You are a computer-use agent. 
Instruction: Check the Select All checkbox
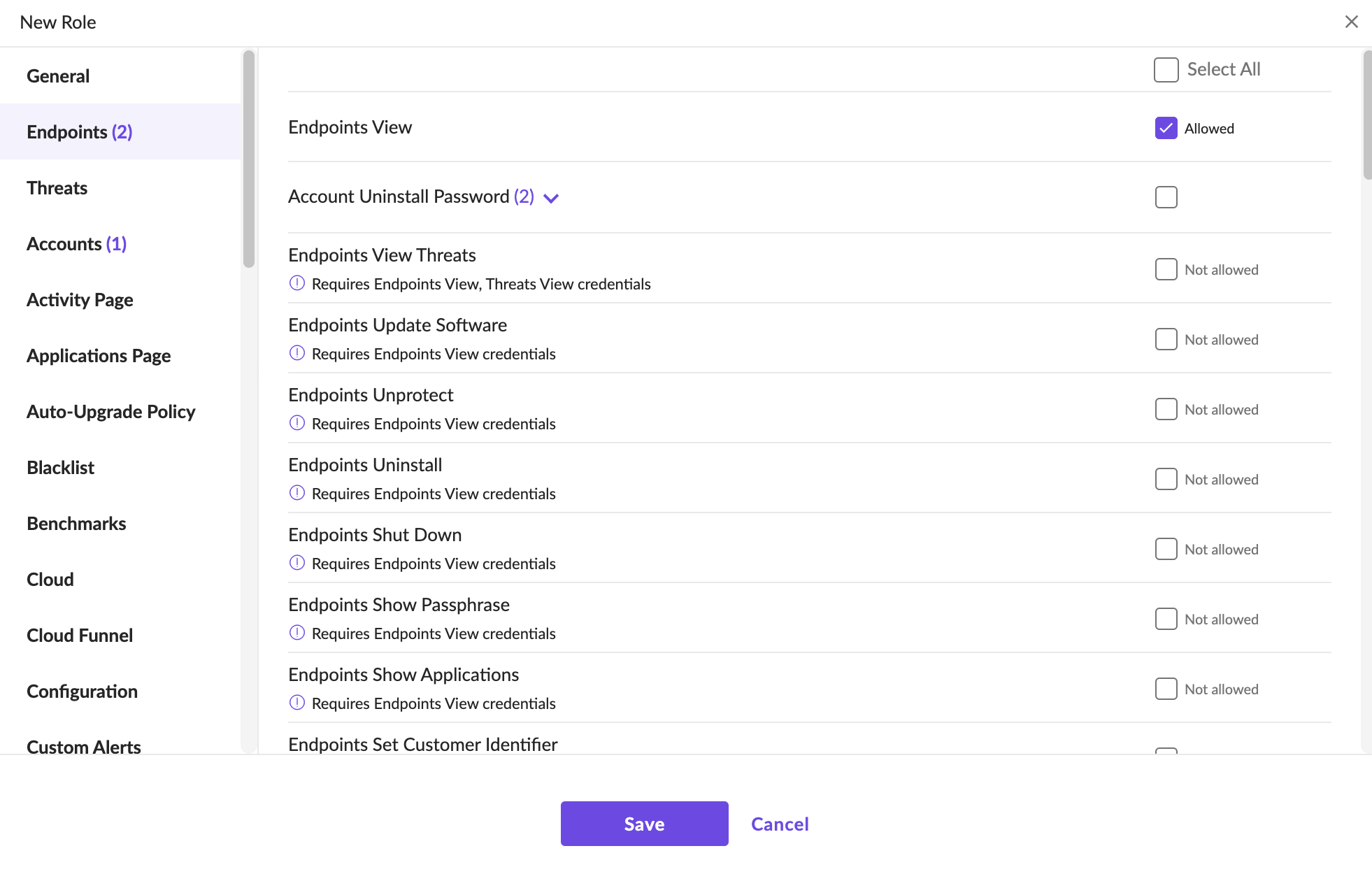(1166, 70)
